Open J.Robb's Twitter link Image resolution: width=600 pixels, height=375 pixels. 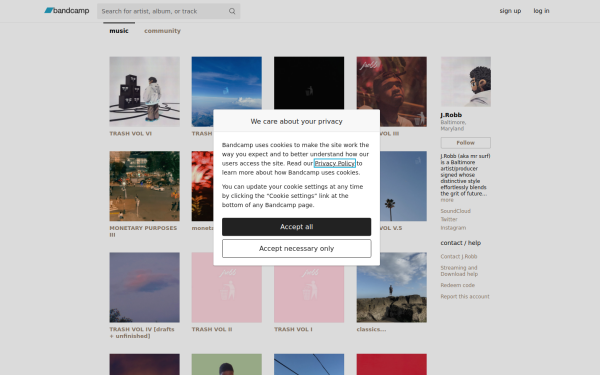449,220
